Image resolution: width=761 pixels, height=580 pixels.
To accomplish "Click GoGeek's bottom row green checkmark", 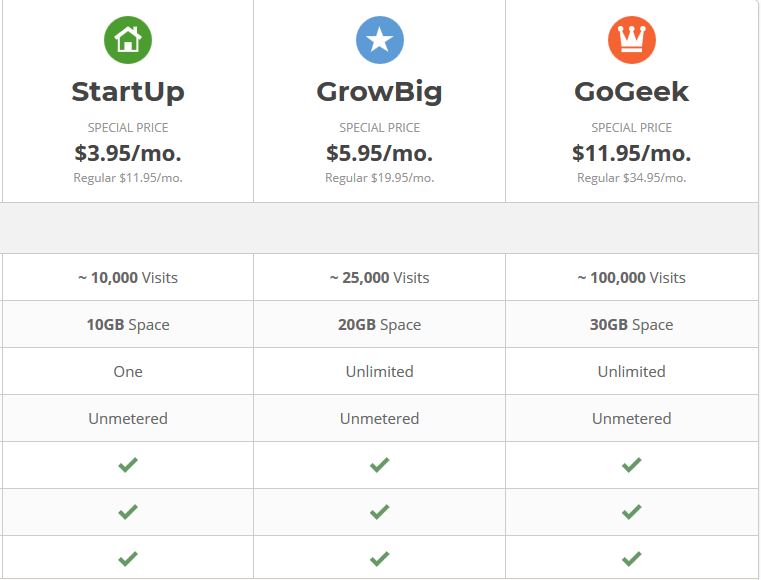I will point(631,559).
